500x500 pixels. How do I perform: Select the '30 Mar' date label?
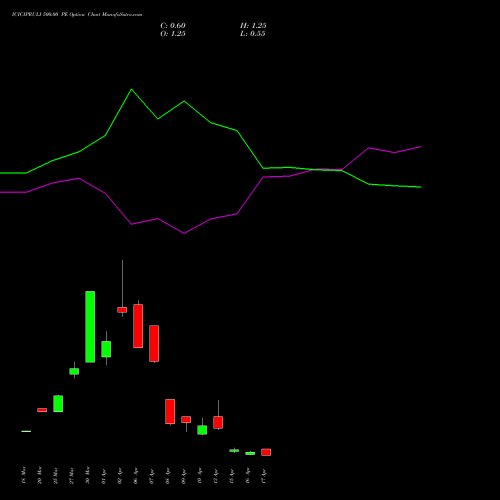pos(88,475)
